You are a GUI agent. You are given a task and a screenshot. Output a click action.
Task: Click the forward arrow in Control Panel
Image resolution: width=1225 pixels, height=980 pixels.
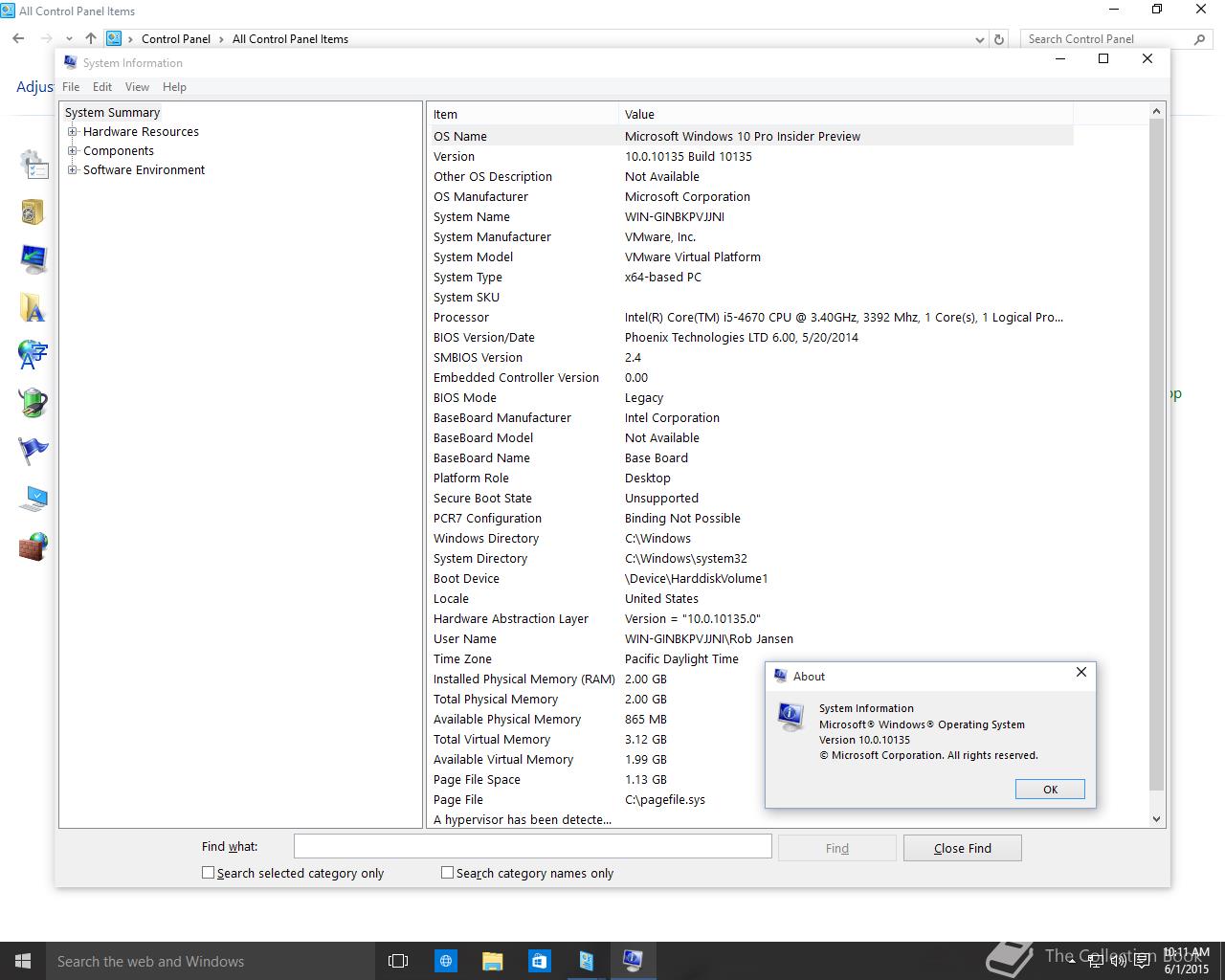[x=46, y=39]
